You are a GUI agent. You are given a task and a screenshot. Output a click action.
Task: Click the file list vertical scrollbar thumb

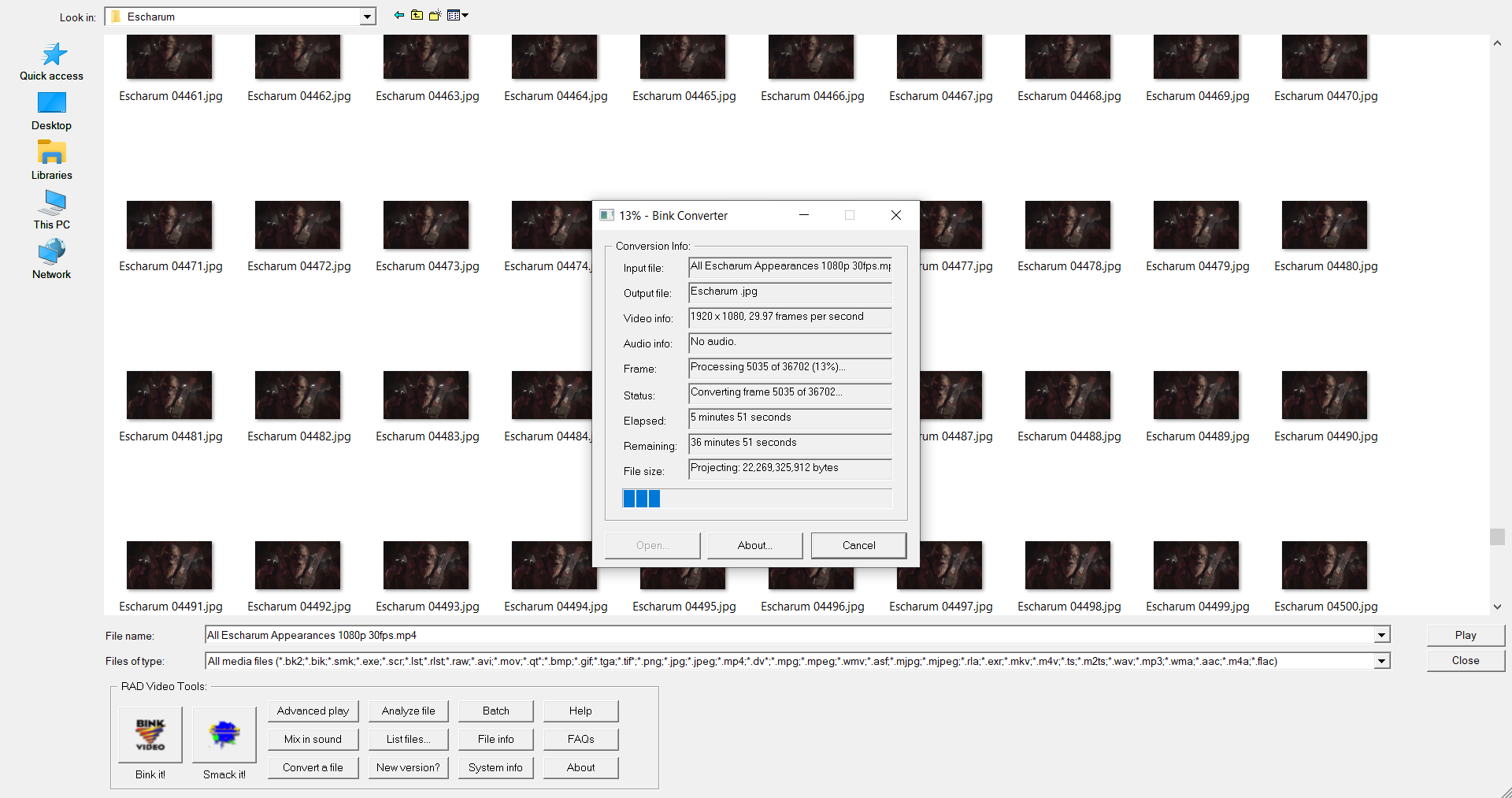pyautogui.click(x=1497, y=536)
